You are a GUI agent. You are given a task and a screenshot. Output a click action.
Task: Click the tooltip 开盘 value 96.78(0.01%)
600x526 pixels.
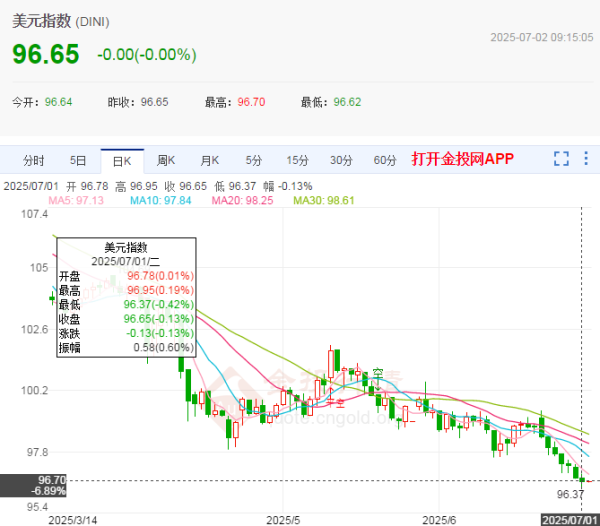click(161, 276)
